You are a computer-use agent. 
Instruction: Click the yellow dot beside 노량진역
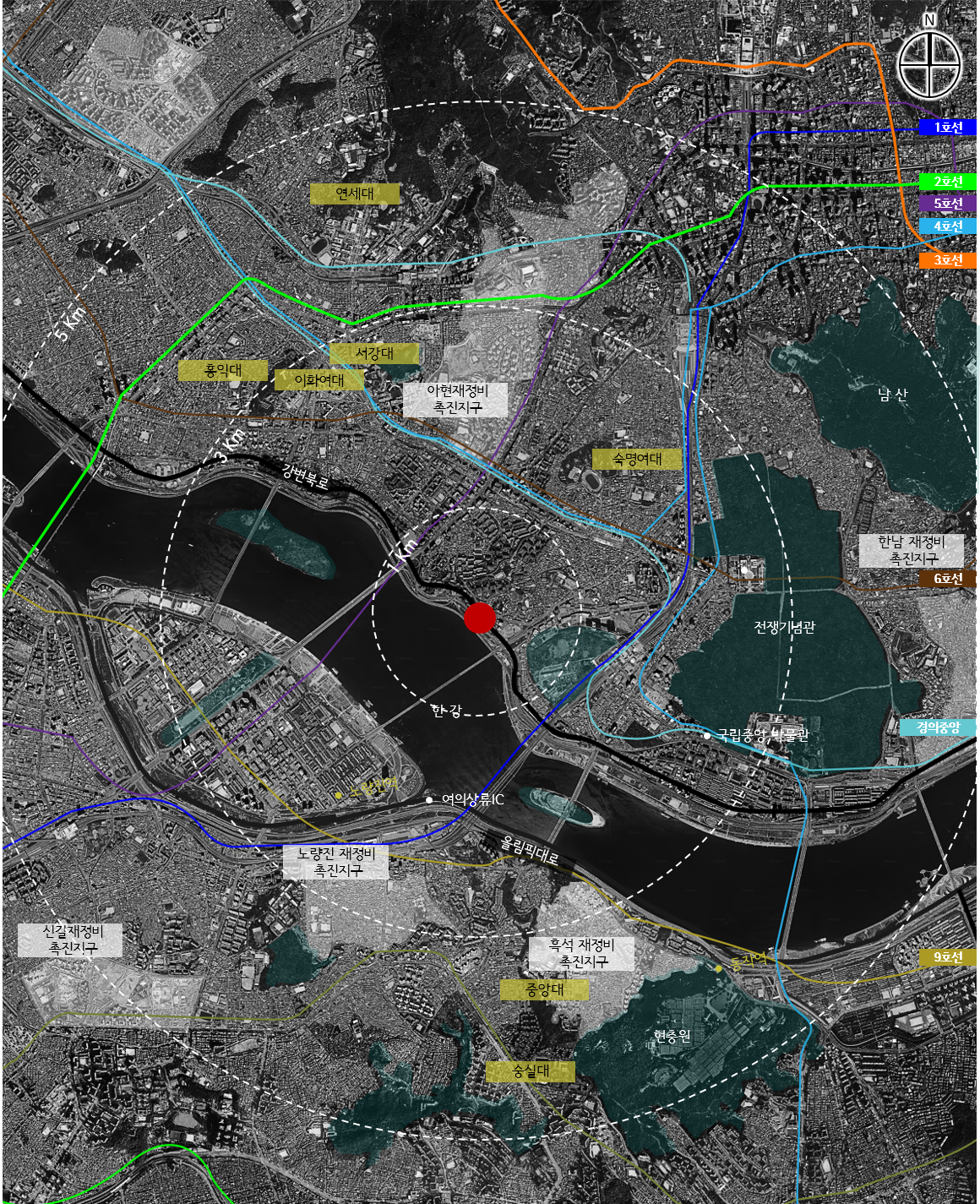click(x=338, y=794)
